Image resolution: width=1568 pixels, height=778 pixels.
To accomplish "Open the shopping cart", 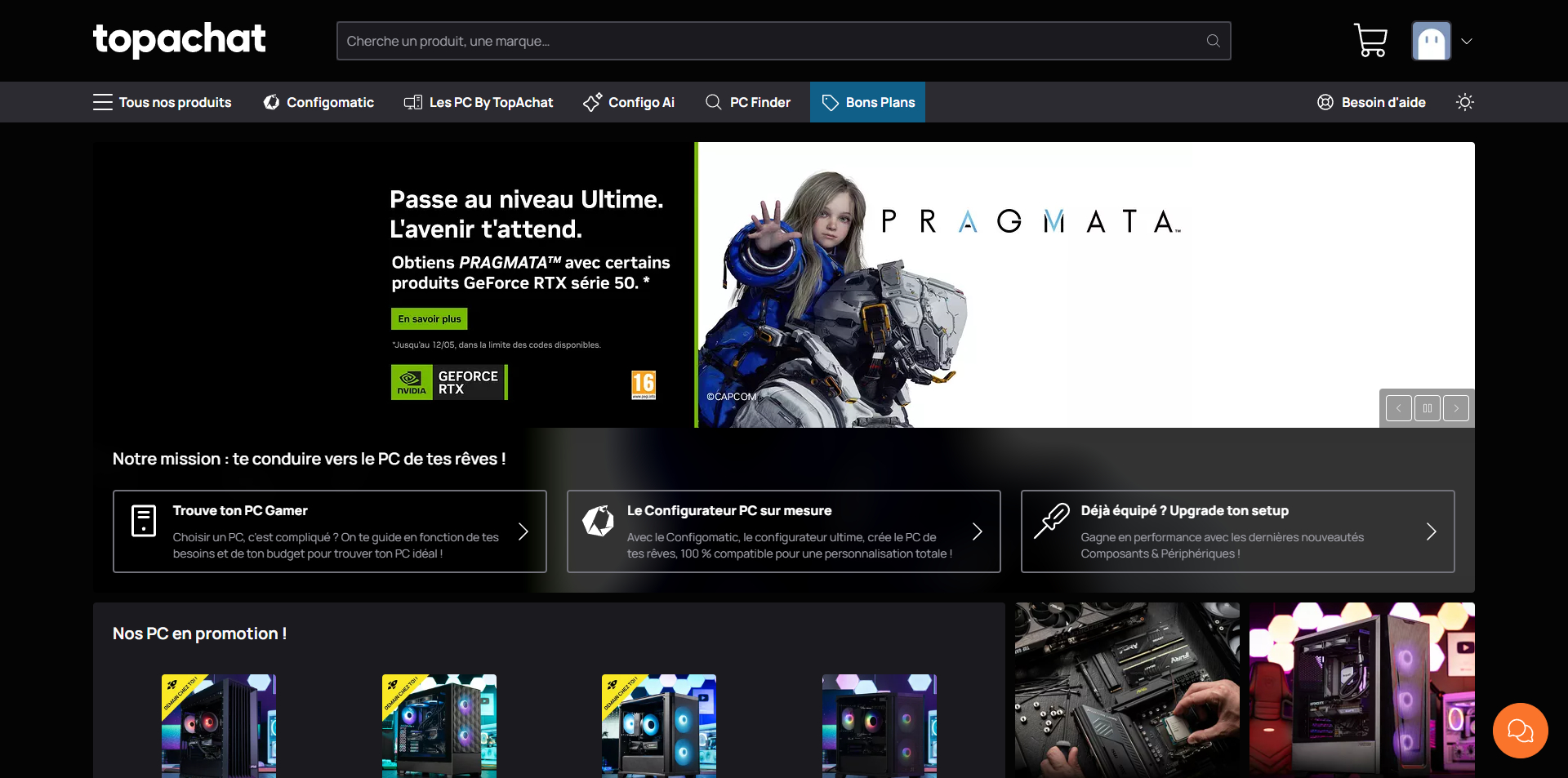I will (1370, 40).
